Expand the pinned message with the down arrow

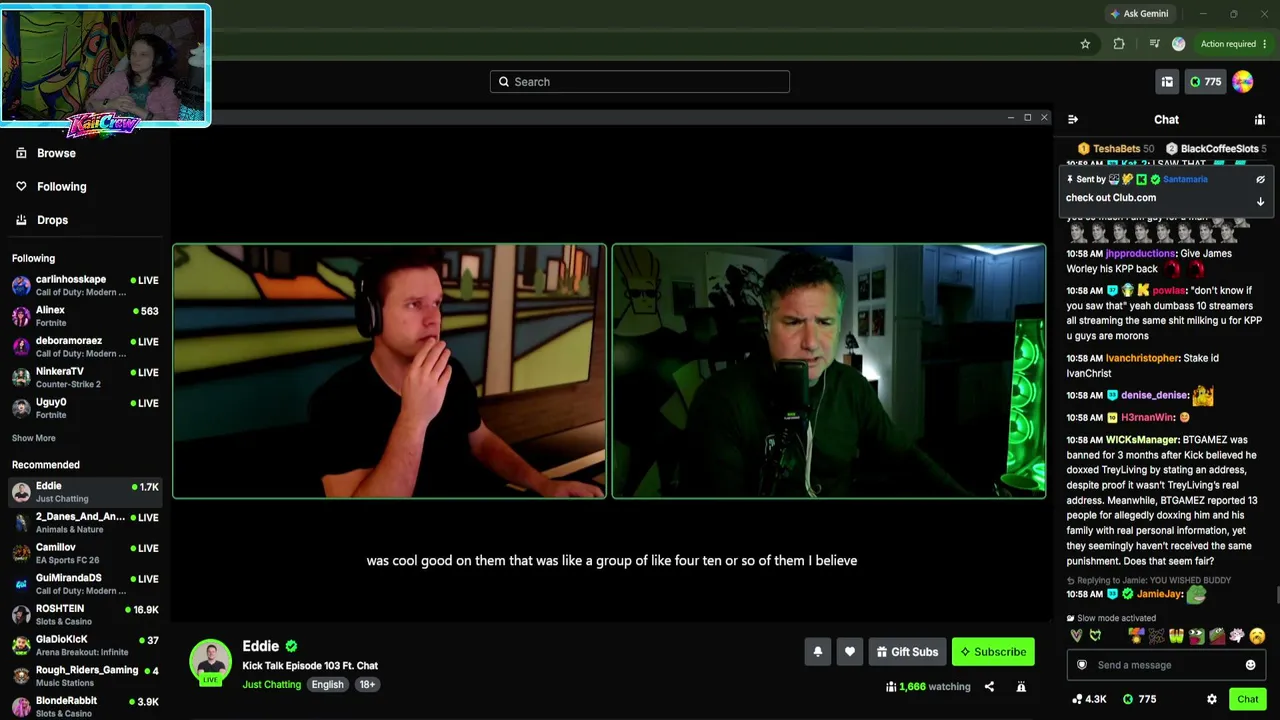coord(1260,201)
